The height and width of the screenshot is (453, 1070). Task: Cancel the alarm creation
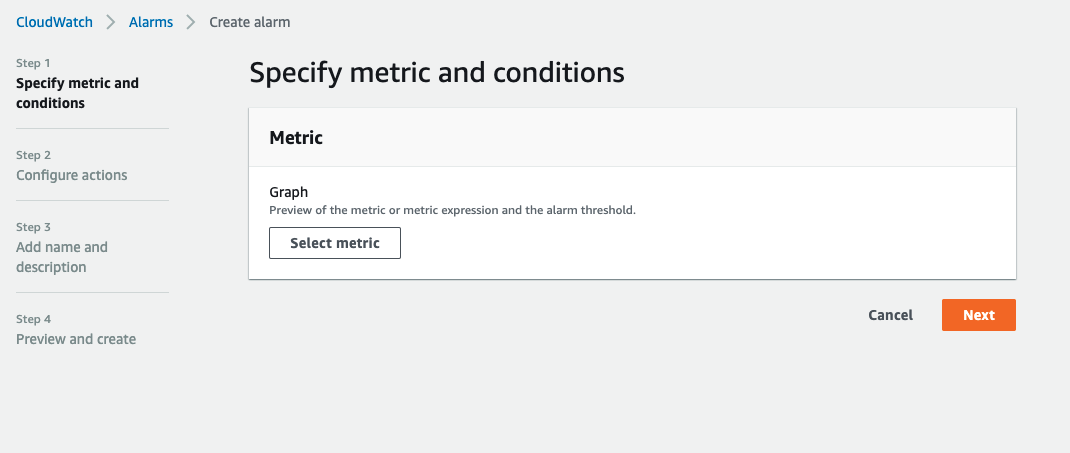click(890, 315)
